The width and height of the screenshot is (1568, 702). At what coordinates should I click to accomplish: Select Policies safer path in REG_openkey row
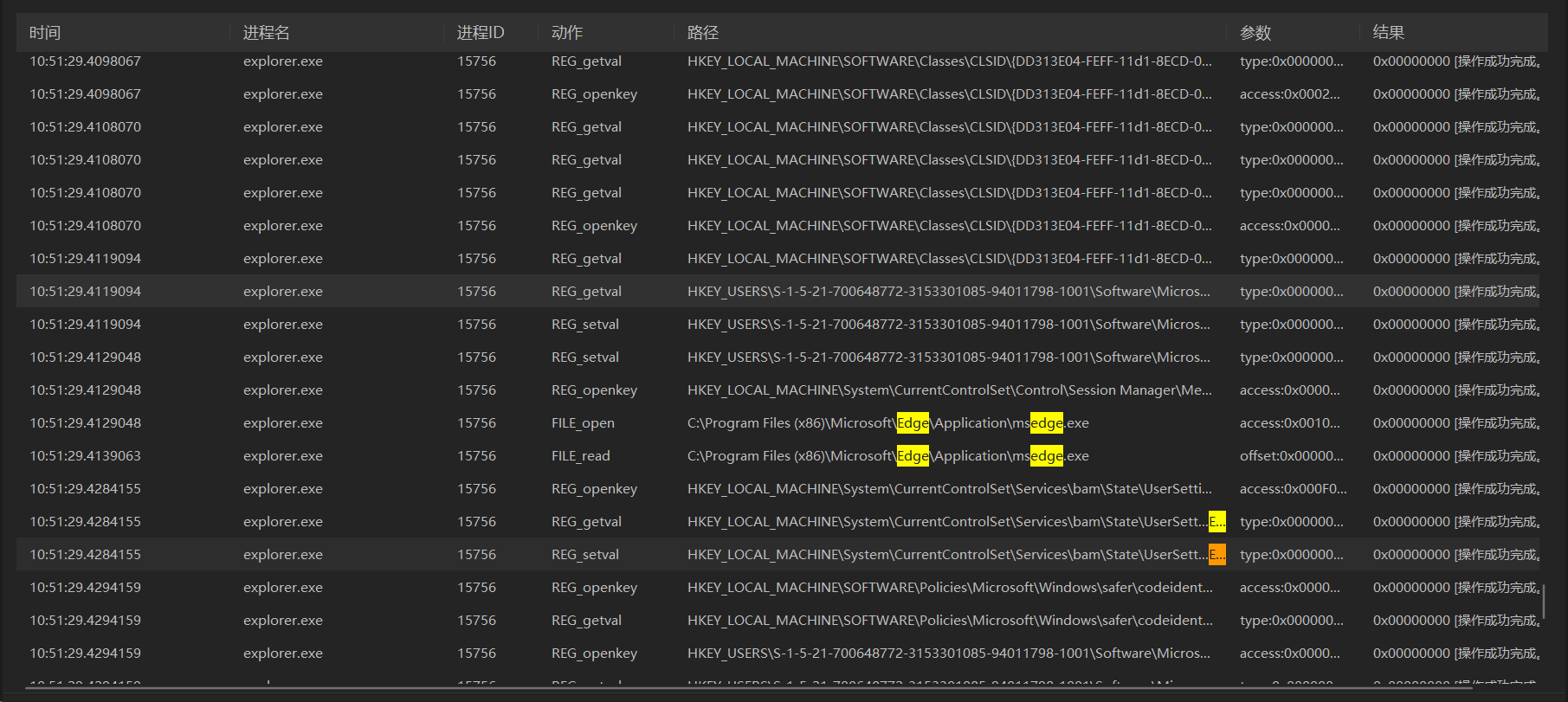[950, 588]
